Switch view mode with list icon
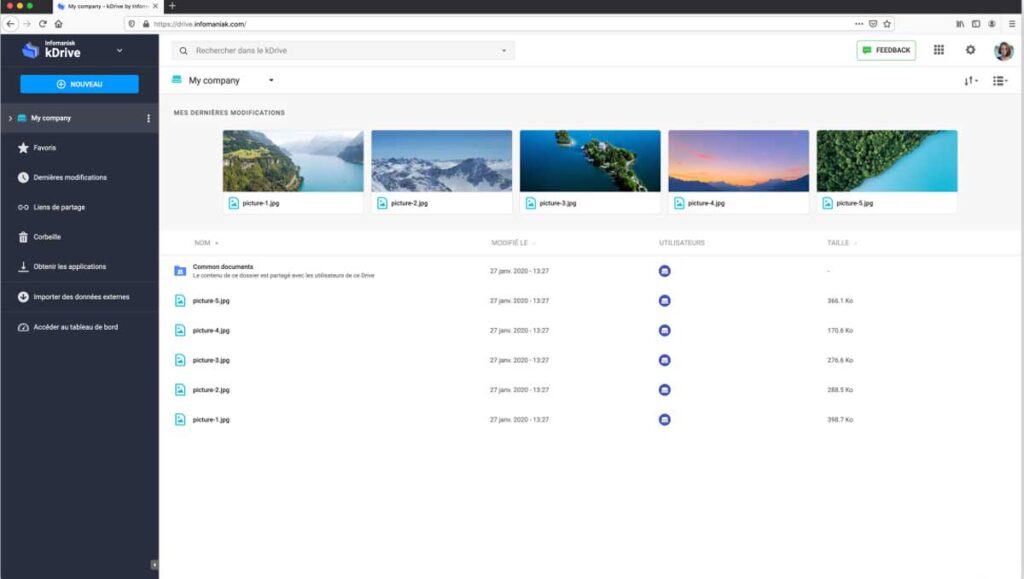 (x=1000, y=80)
